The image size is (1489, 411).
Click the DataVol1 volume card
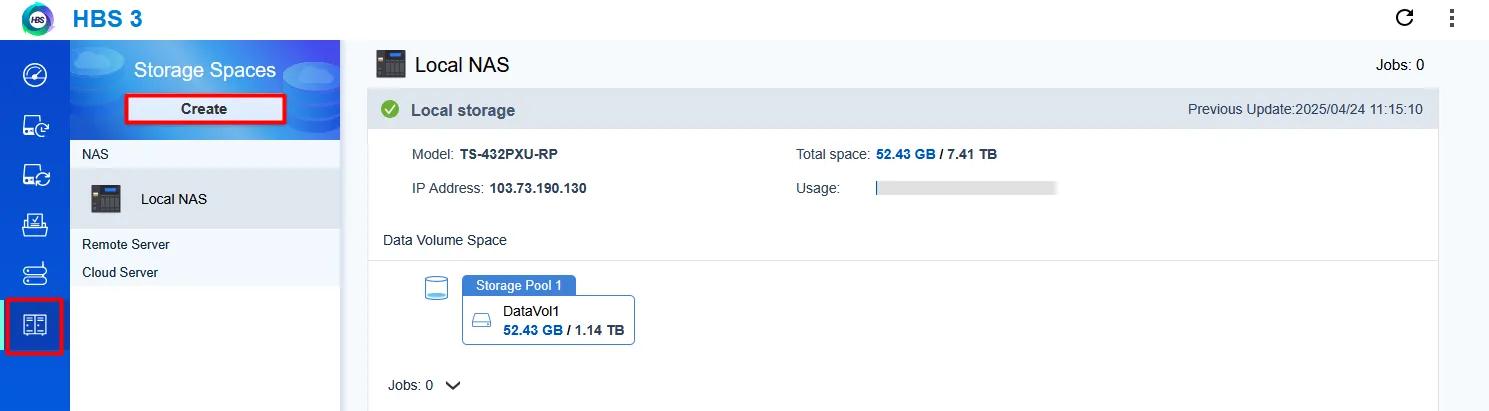548,320
